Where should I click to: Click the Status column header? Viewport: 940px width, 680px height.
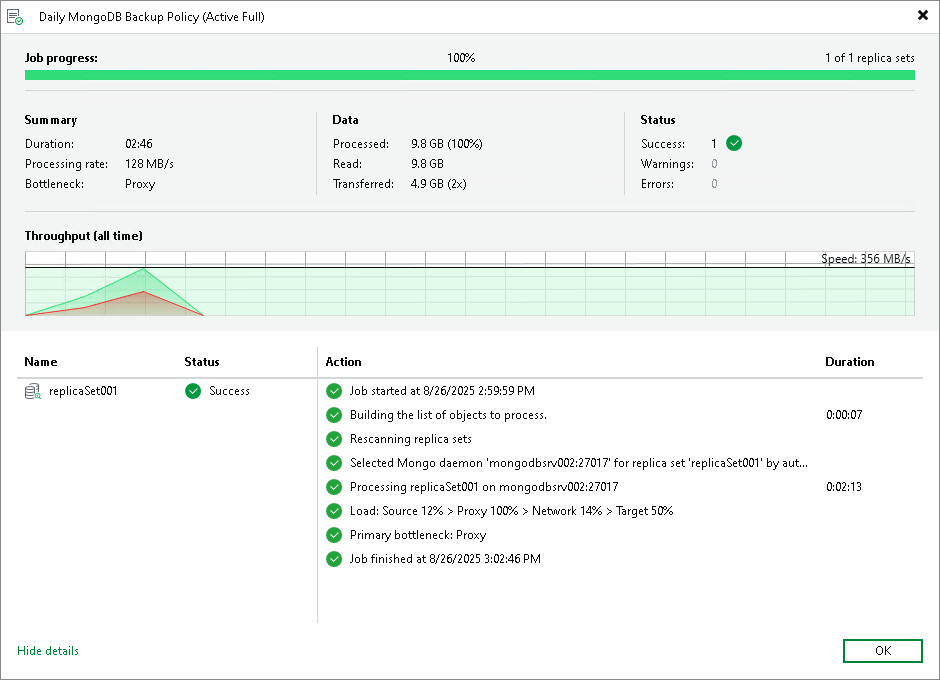(x=202, y=362)
